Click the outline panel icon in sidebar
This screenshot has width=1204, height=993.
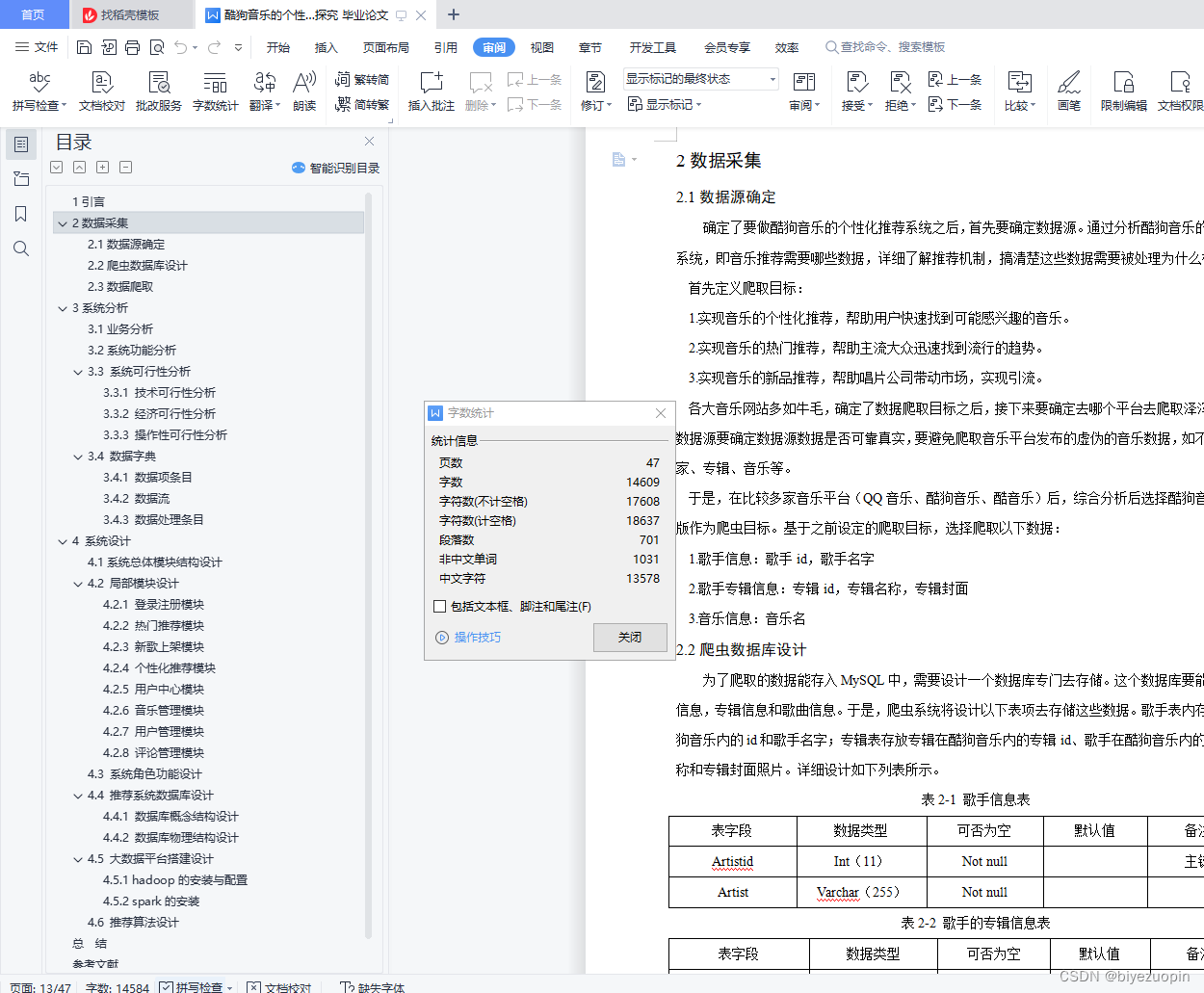[x=21, y=144]
